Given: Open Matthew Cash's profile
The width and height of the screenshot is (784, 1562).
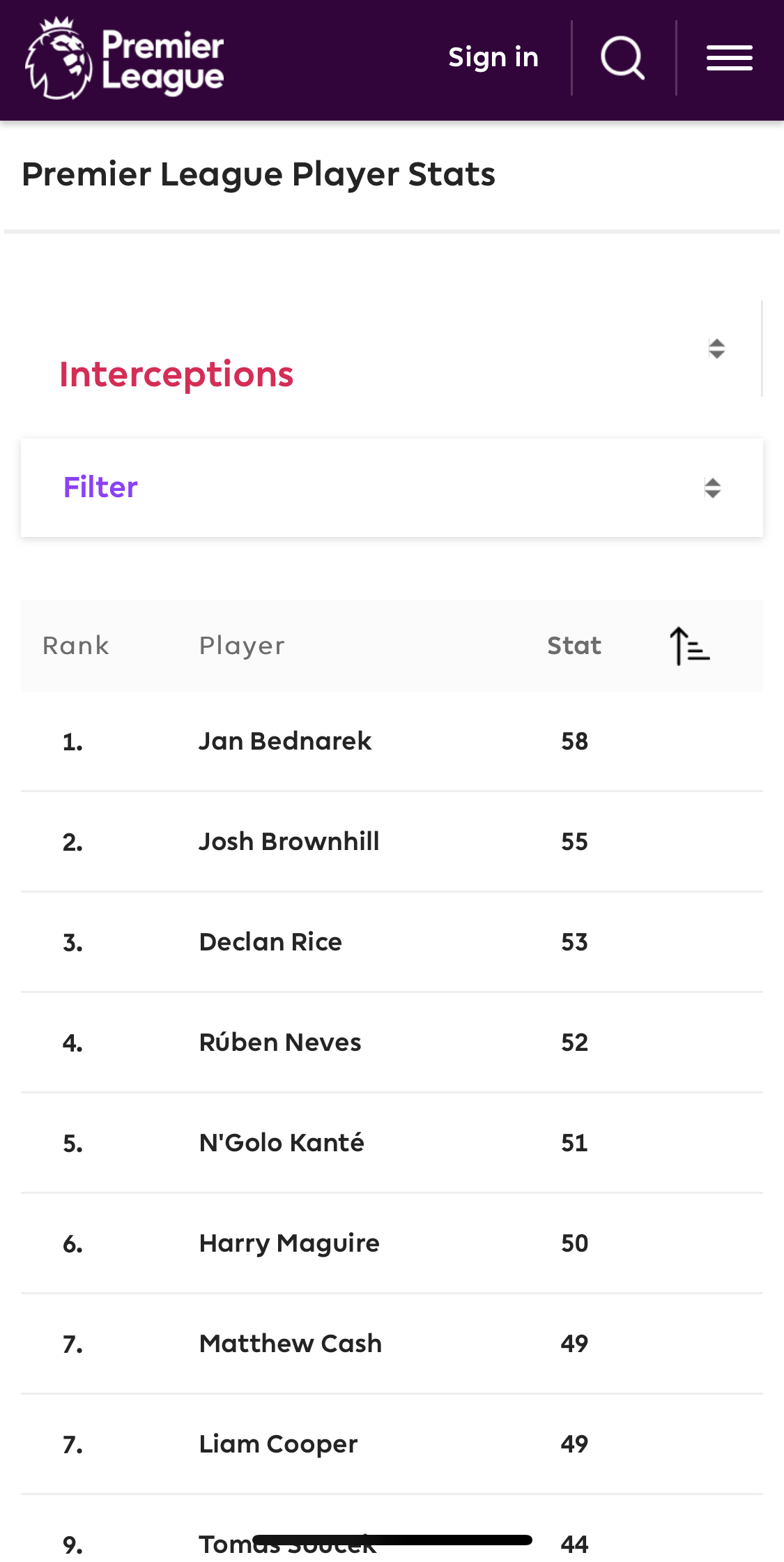Looking at the screenshot, I should pos(291,1344).
